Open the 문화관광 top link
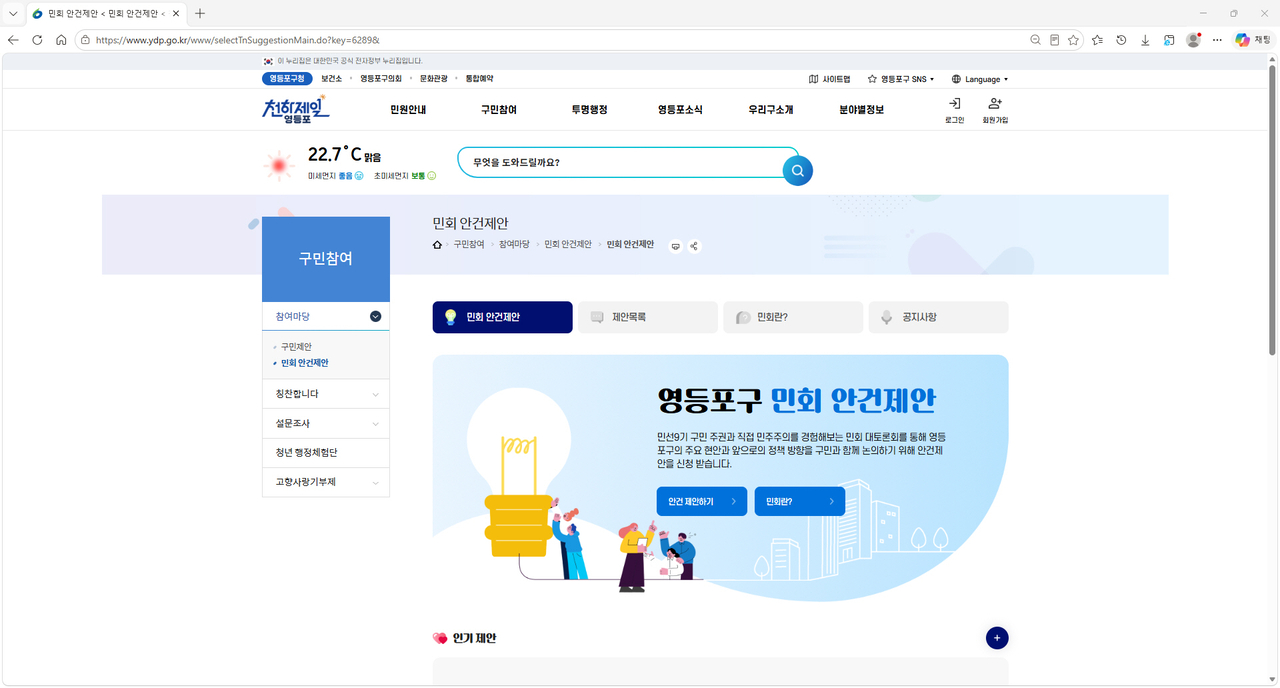This screenshot has height=688, width=1280. tap(433, 79)
